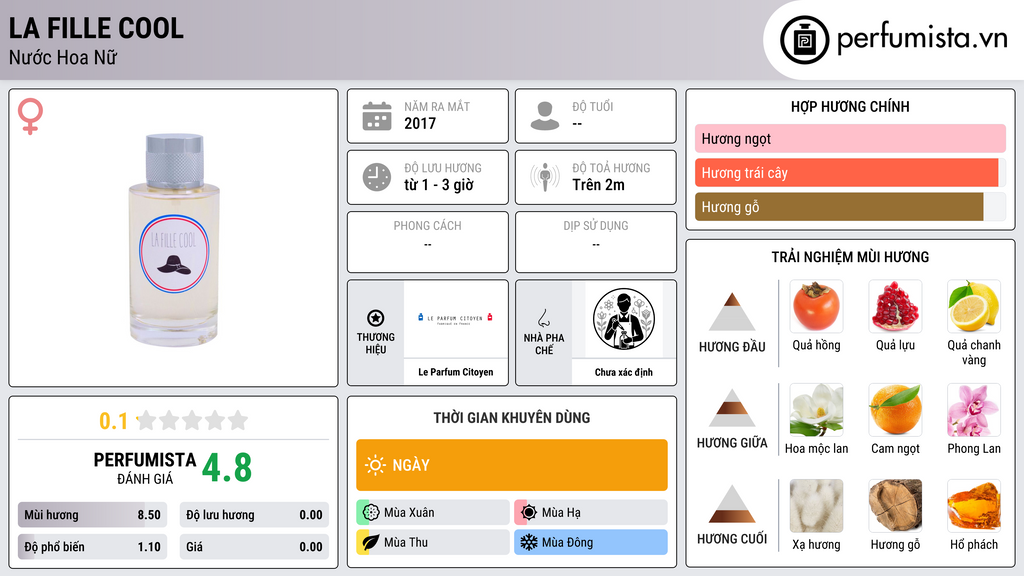Image resolution: width=1024 pixels, height=576 pixels.
Task: Click the Chưa xác định perfumer label
Action: (624, 372)
